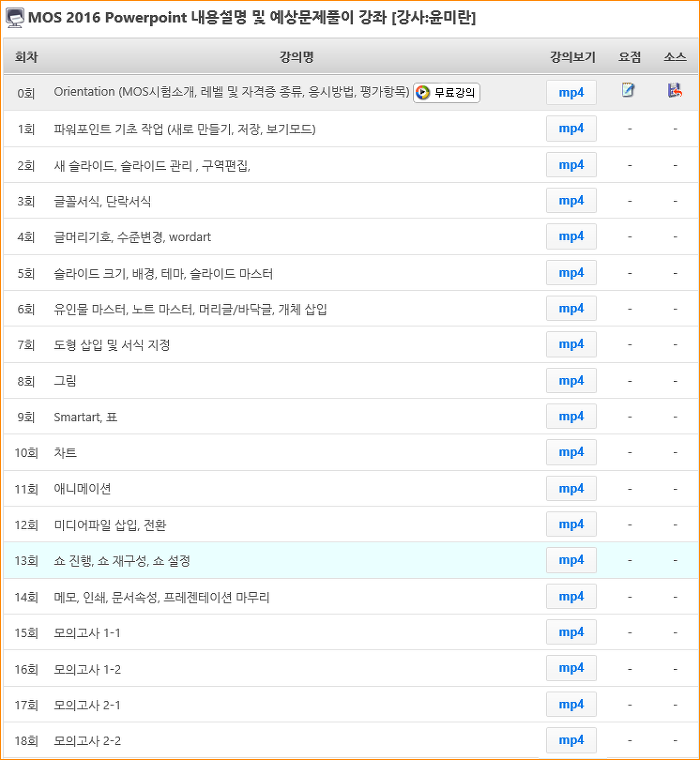Open mp4 for 7회 도형 삽입
Image resolution: width=700 pixels, height=760 pixels.
click(571, 344)
